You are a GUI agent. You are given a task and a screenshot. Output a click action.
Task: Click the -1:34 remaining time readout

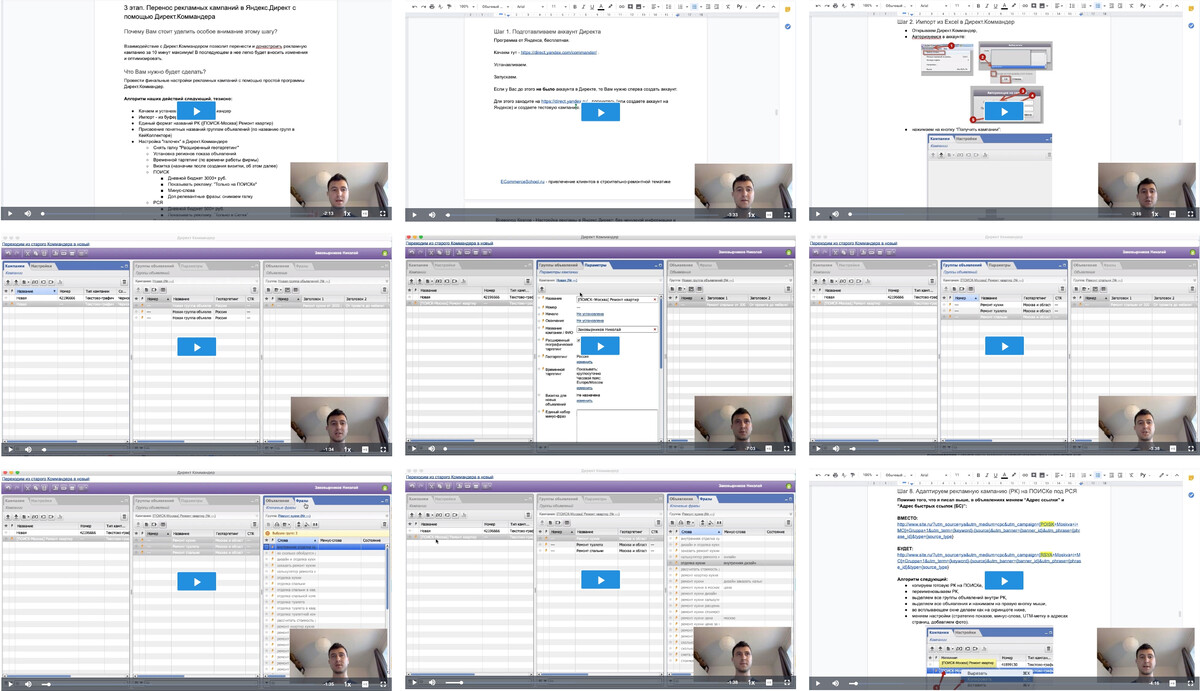[328, 449]
